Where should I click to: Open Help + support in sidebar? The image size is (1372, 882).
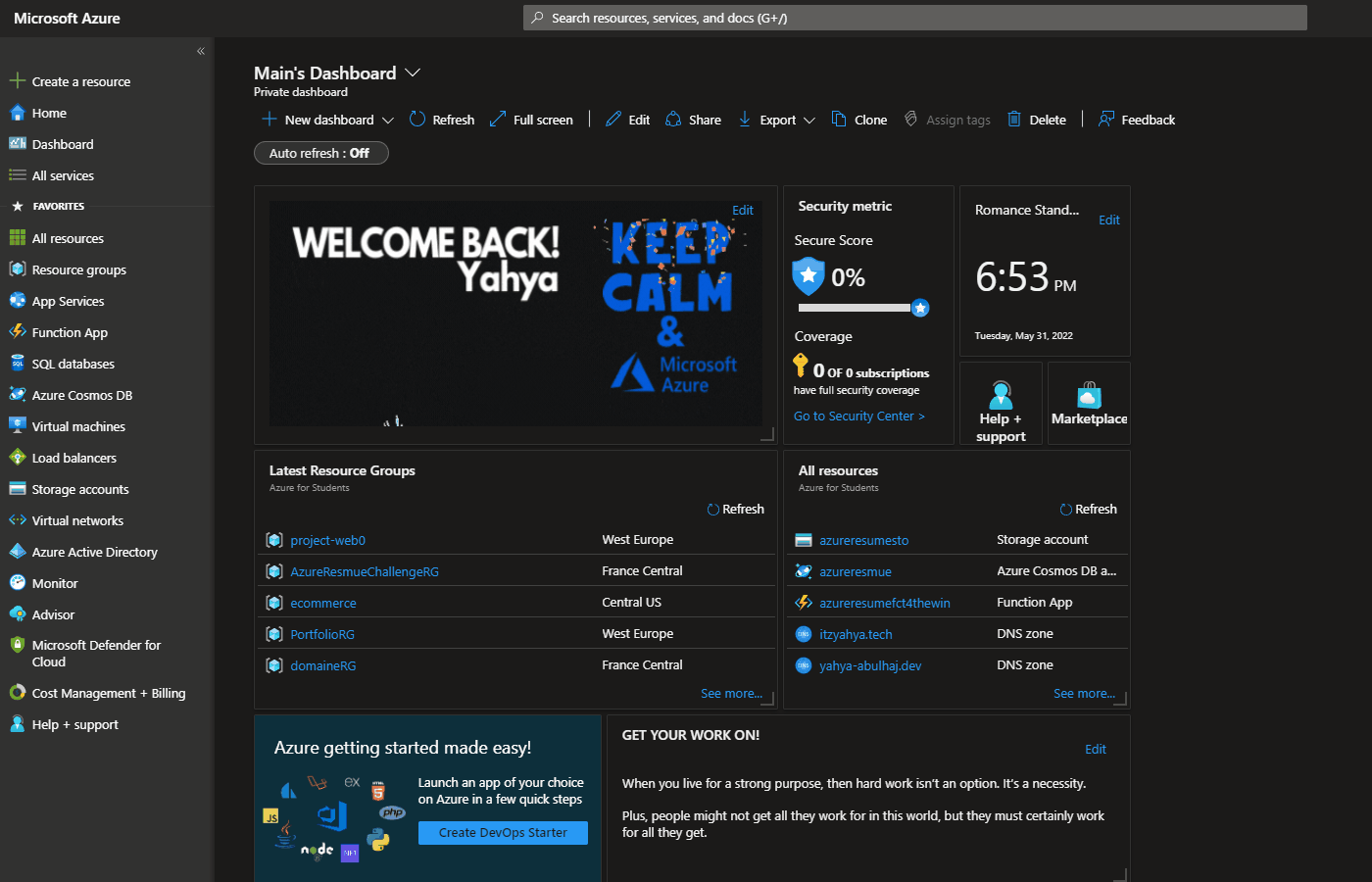coord(74,724)
